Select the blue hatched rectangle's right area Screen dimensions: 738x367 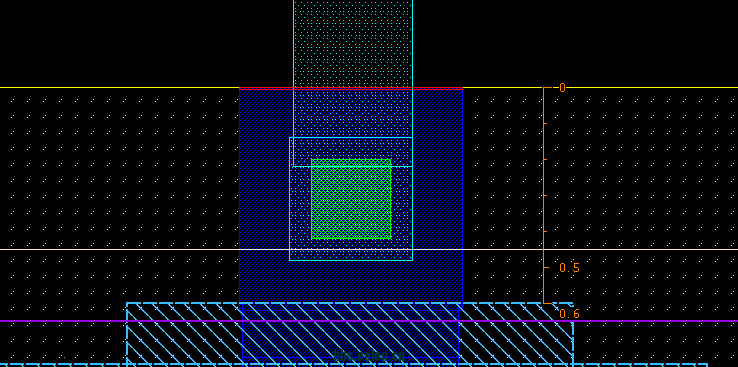click(438, 198)
